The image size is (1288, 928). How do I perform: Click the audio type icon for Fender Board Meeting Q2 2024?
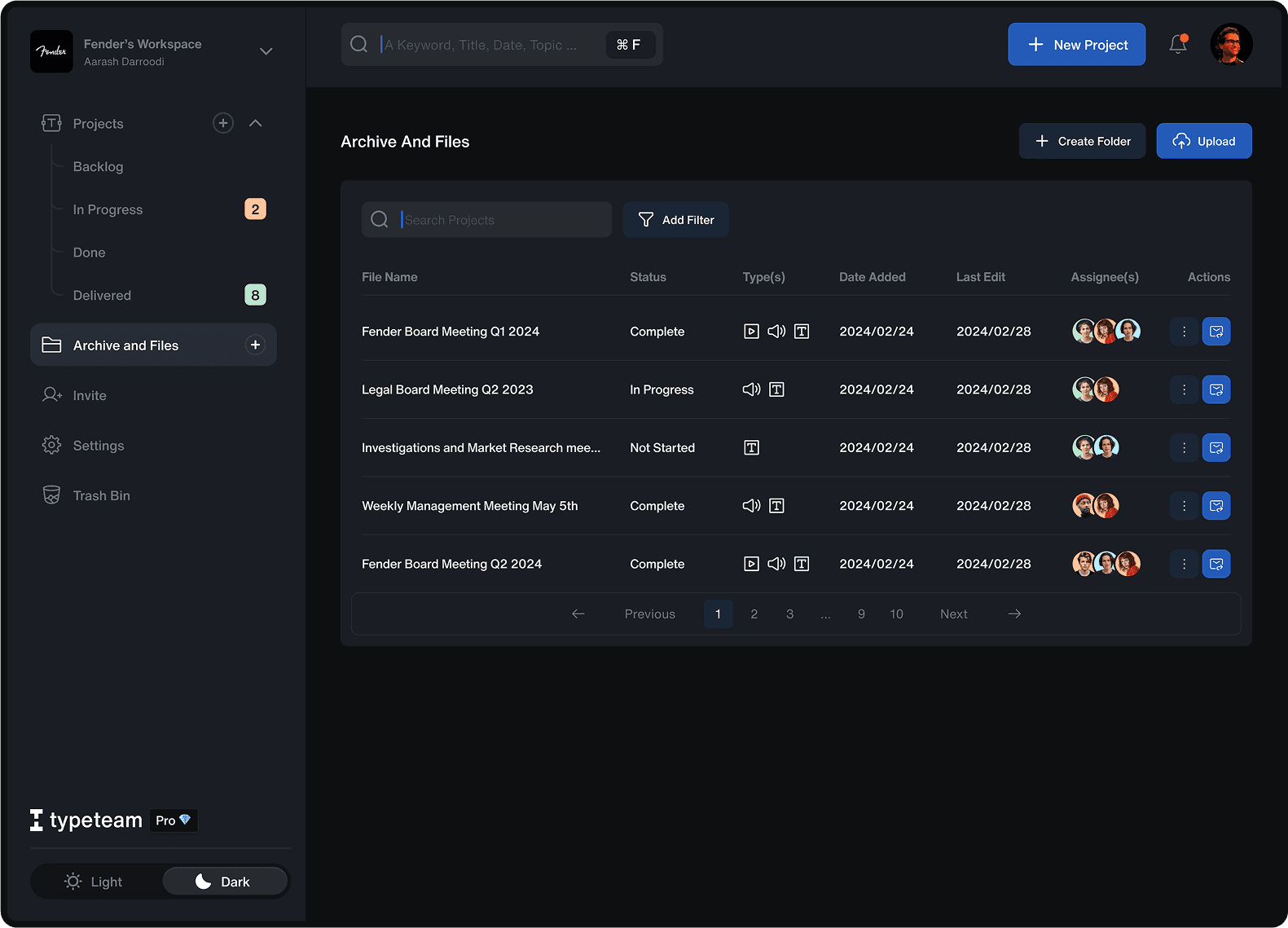coord(776,564)
